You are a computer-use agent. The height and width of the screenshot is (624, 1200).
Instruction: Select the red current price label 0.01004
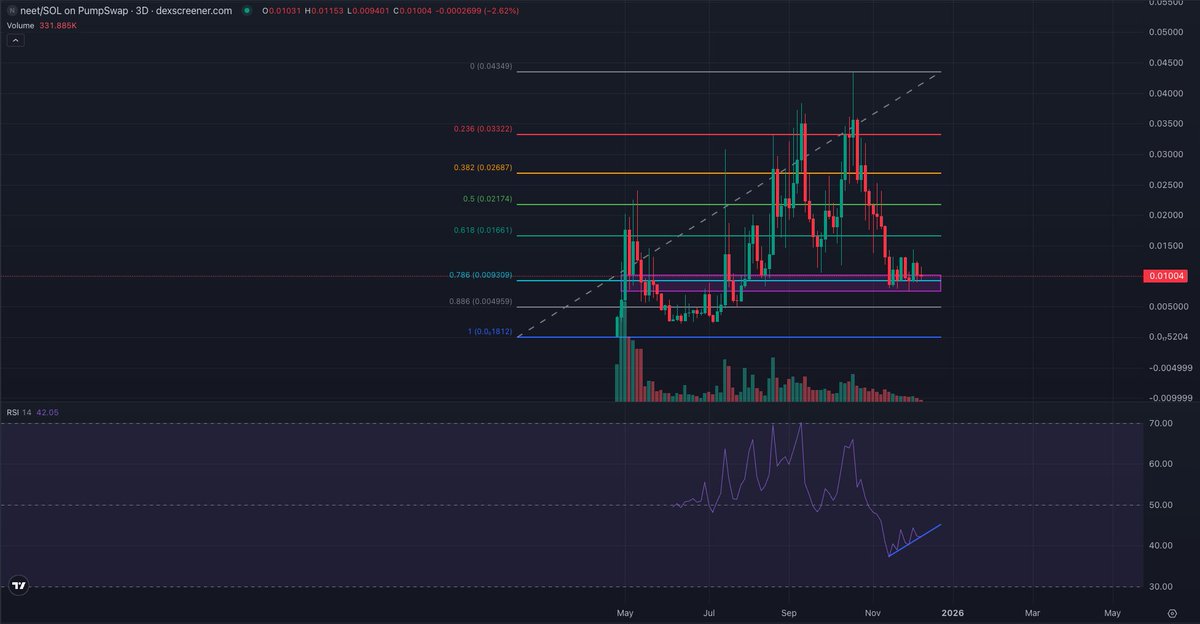click(1164, 274)
